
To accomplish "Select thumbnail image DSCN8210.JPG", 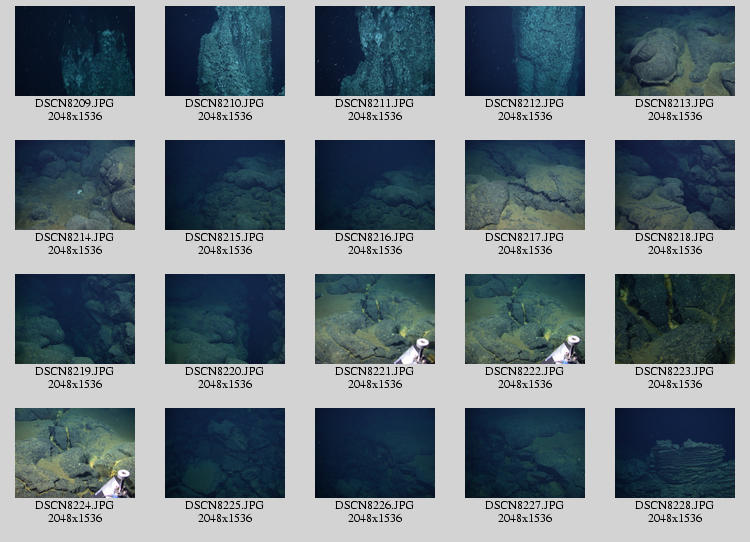I will coord(225,51).
